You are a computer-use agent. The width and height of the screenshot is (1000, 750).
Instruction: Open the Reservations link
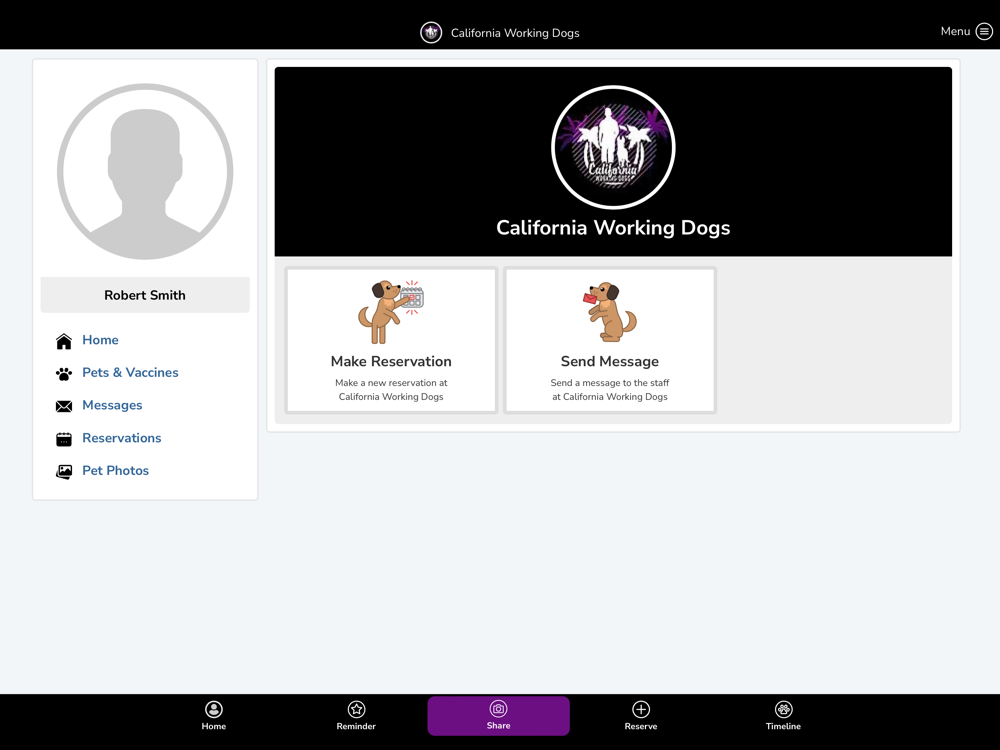[x=122, y=438]
